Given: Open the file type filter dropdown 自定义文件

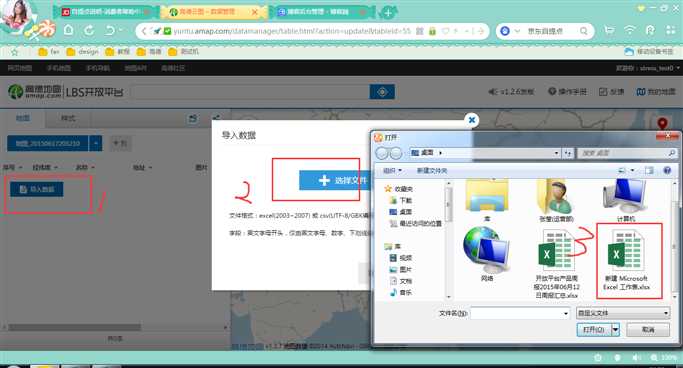Looking at the screenshot, I should click(x=623, y=313).
